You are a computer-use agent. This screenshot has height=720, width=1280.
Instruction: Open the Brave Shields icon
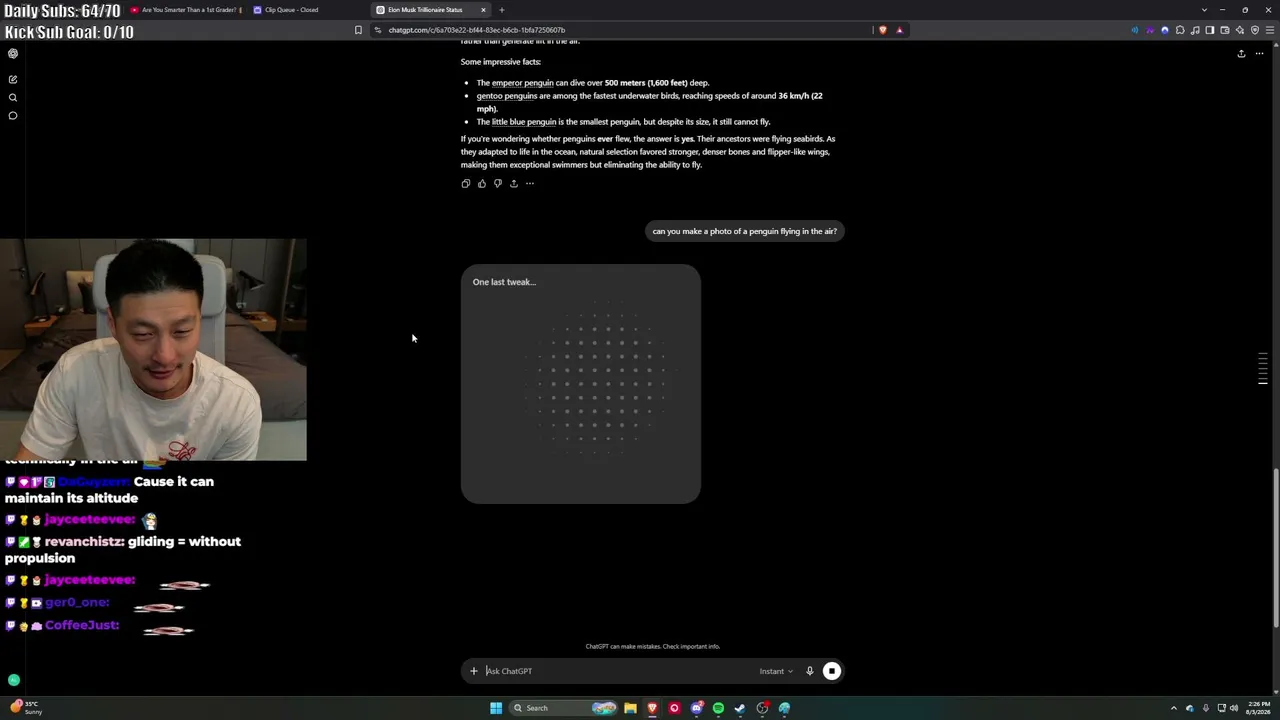click(882, 30)
